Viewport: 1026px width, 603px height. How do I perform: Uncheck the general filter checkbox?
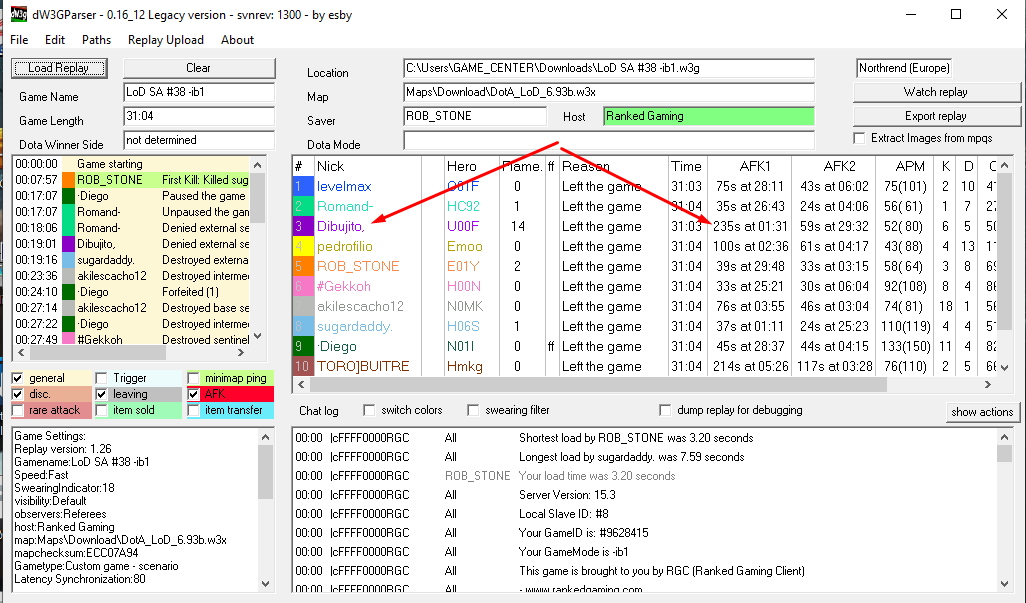tap(18, 378)
